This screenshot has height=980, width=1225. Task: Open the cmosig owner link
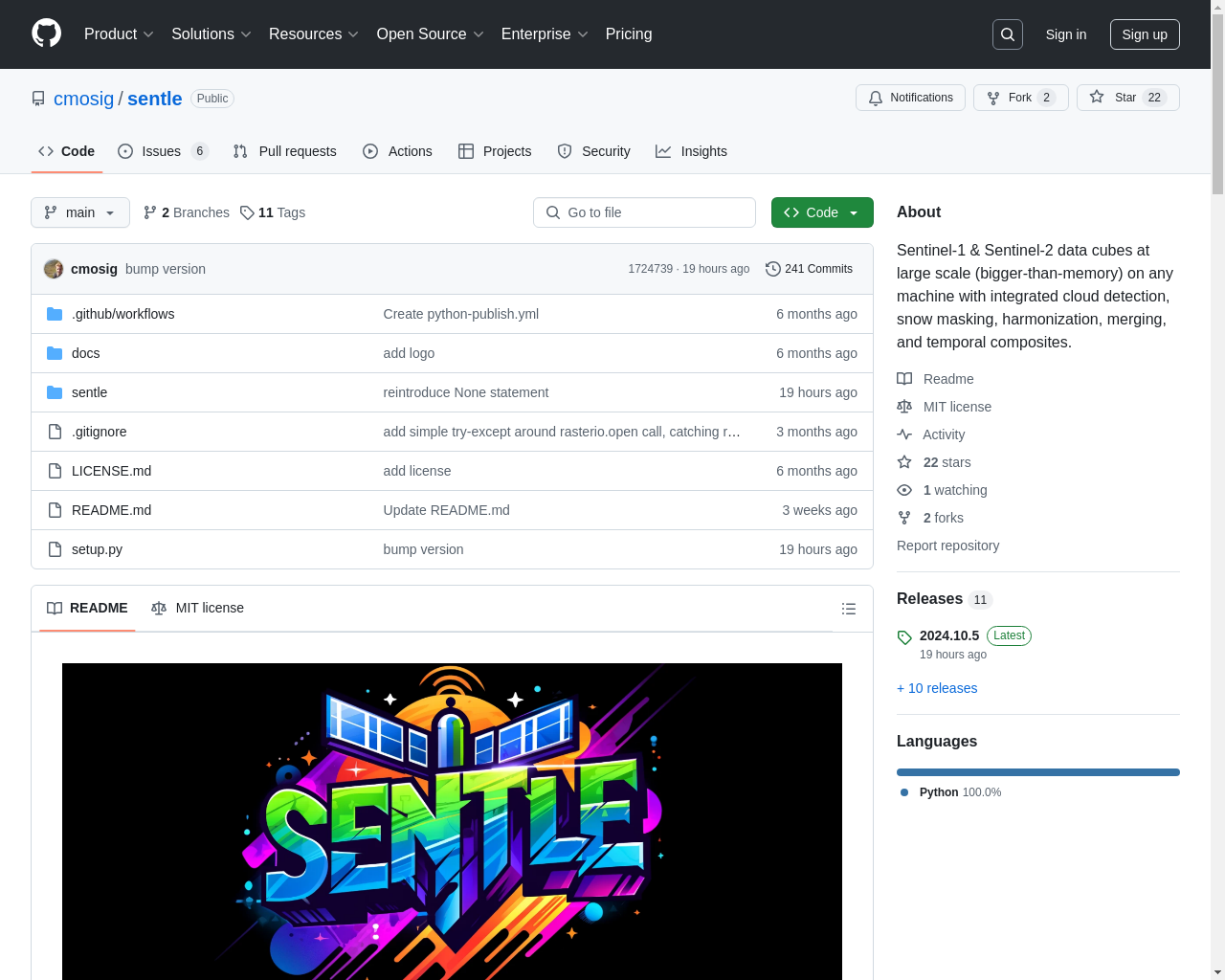click(x=83, y=99)
